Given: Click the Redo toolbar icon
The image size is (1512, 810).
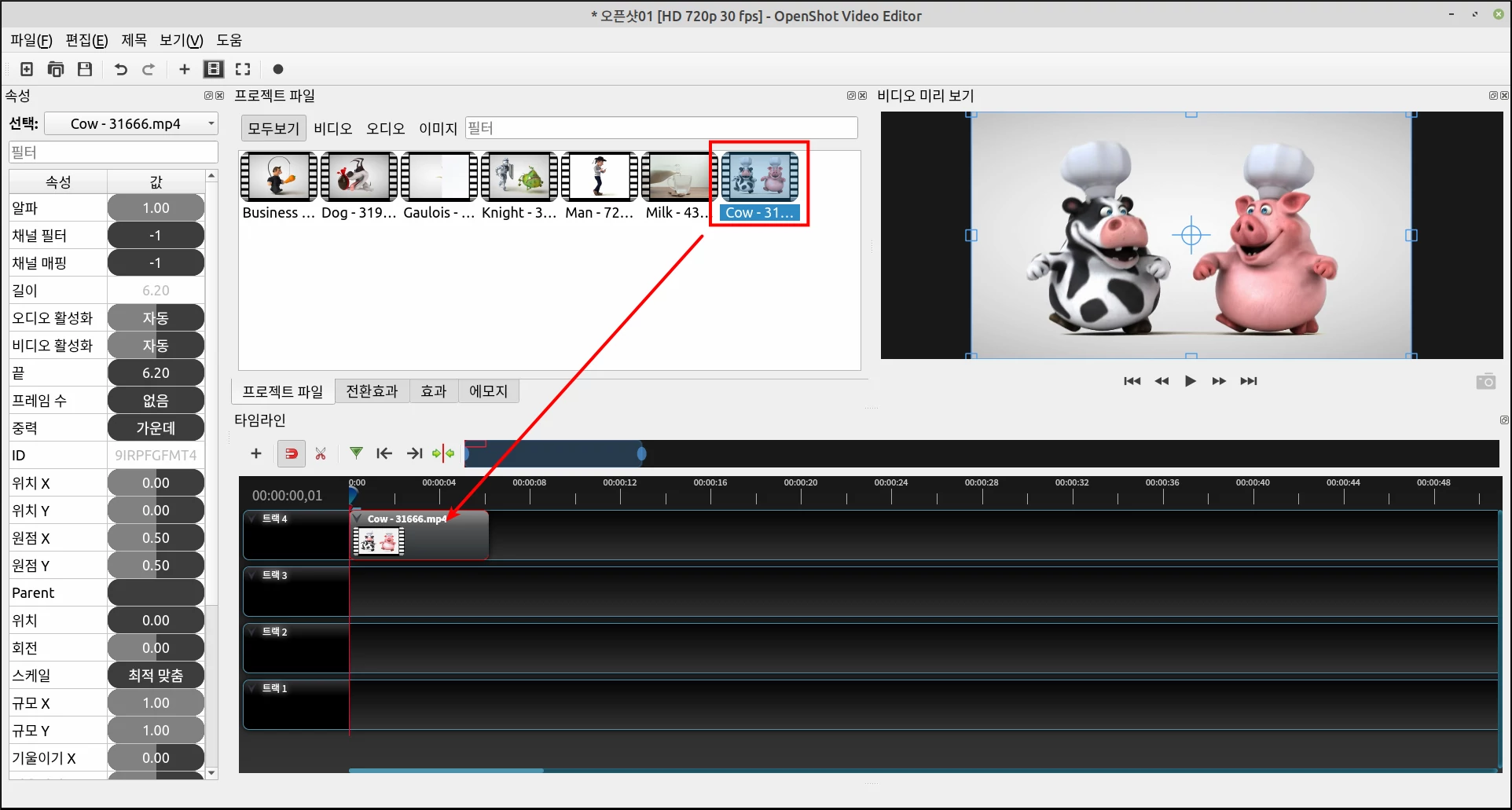Looking at the screenshot, I should (149, 69).
